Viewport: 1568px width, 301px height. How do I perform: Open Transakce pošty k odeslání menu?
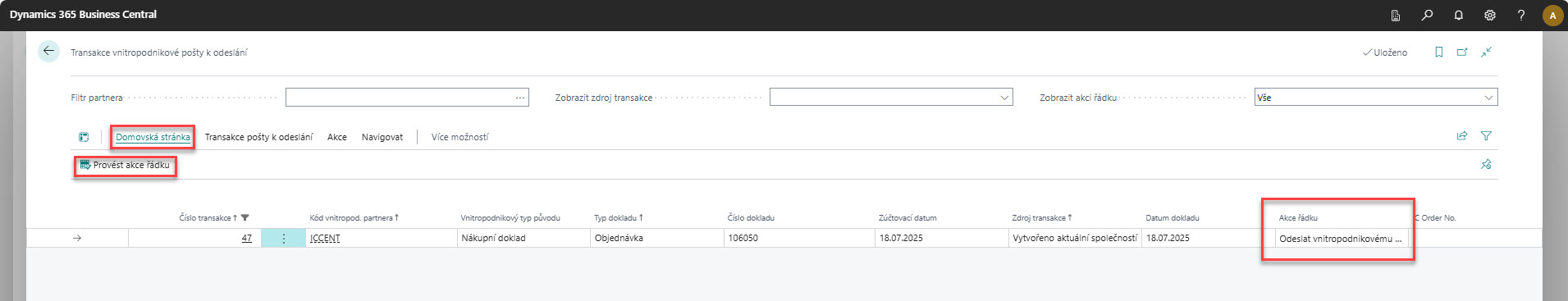[258, 137]
